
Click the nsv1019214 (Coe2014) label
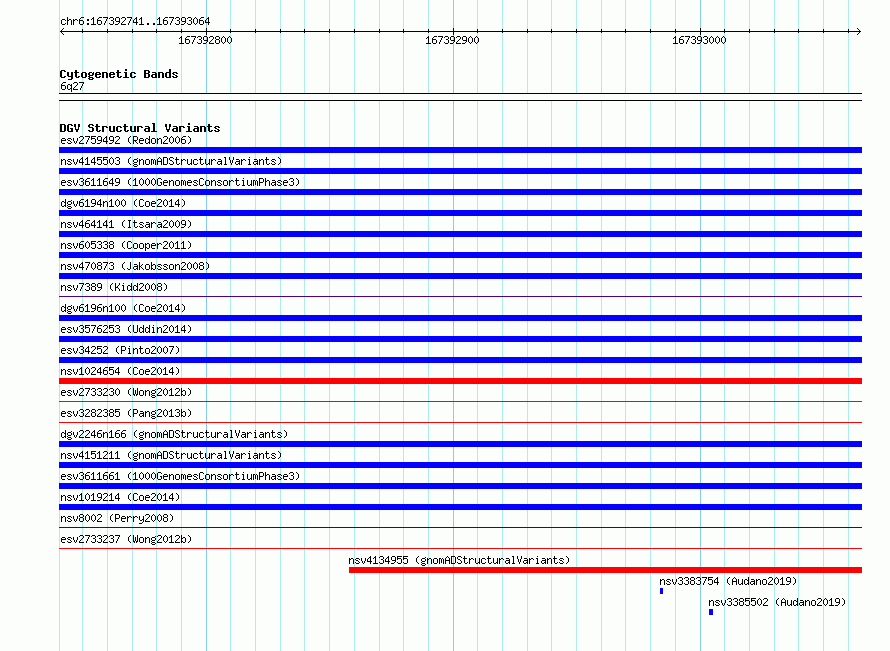(x=120, y=497)
